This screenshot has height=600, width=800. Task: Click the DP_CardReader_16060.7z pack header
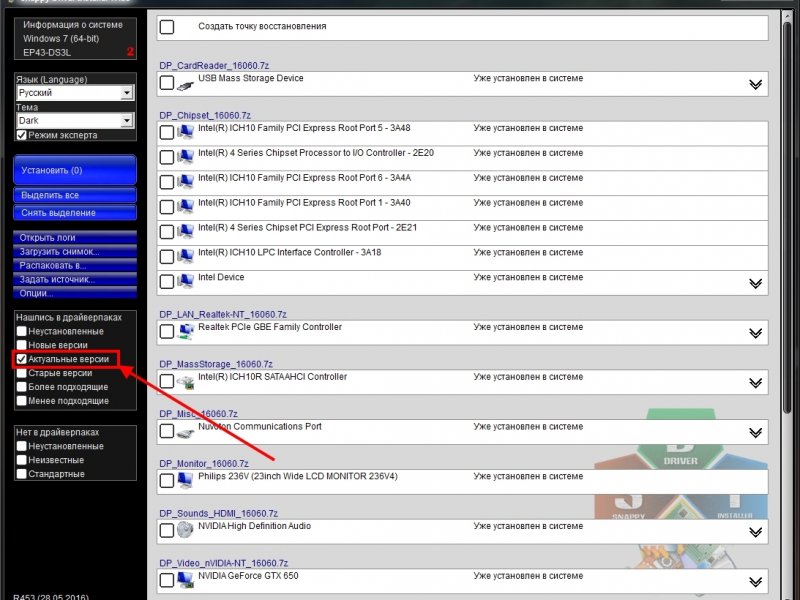(214, 66)
